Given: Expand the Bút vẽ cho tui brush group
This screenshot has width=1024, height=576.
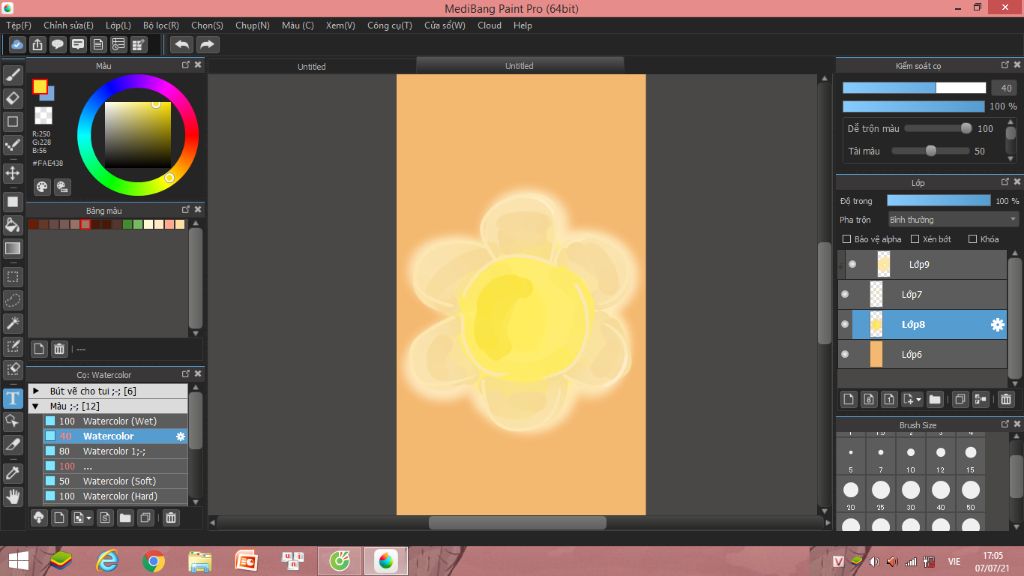Looking at the screenshot, I should (x=36, y=391).
